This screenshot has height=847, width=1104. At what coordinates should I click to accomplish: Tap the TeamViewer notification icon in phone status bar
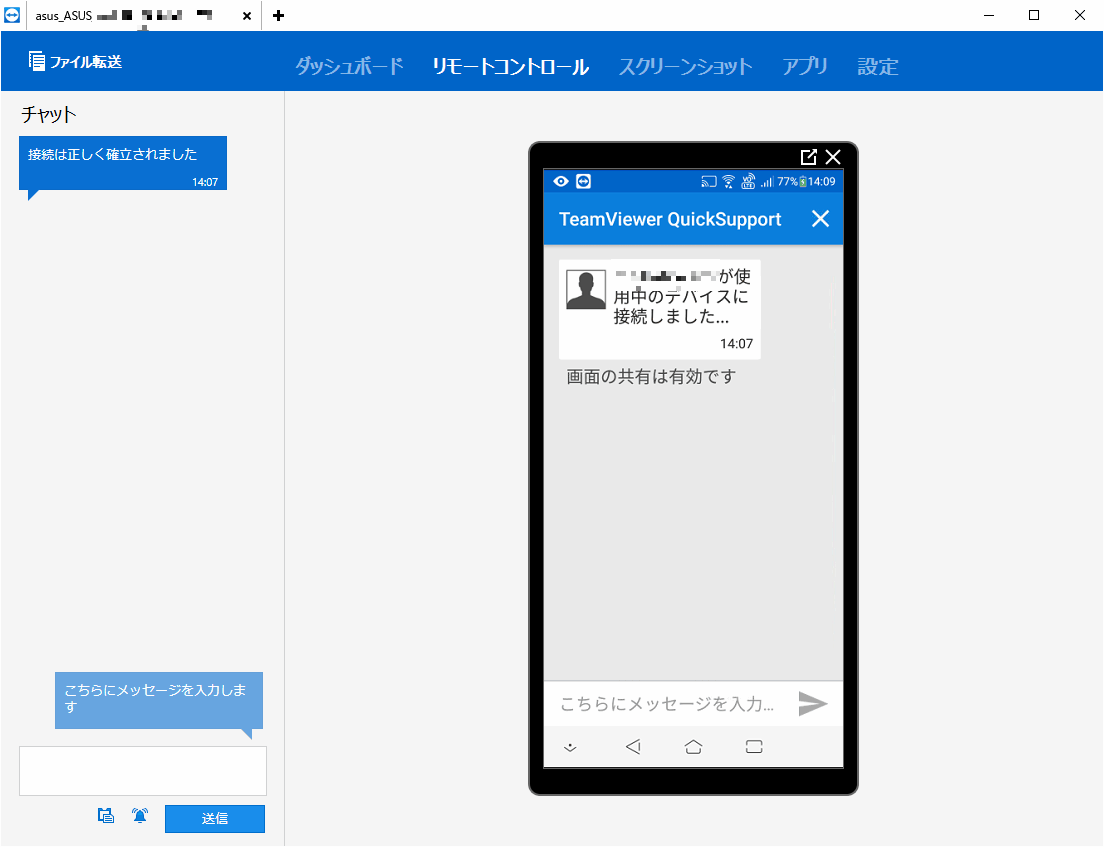click(x=584, y=182)
